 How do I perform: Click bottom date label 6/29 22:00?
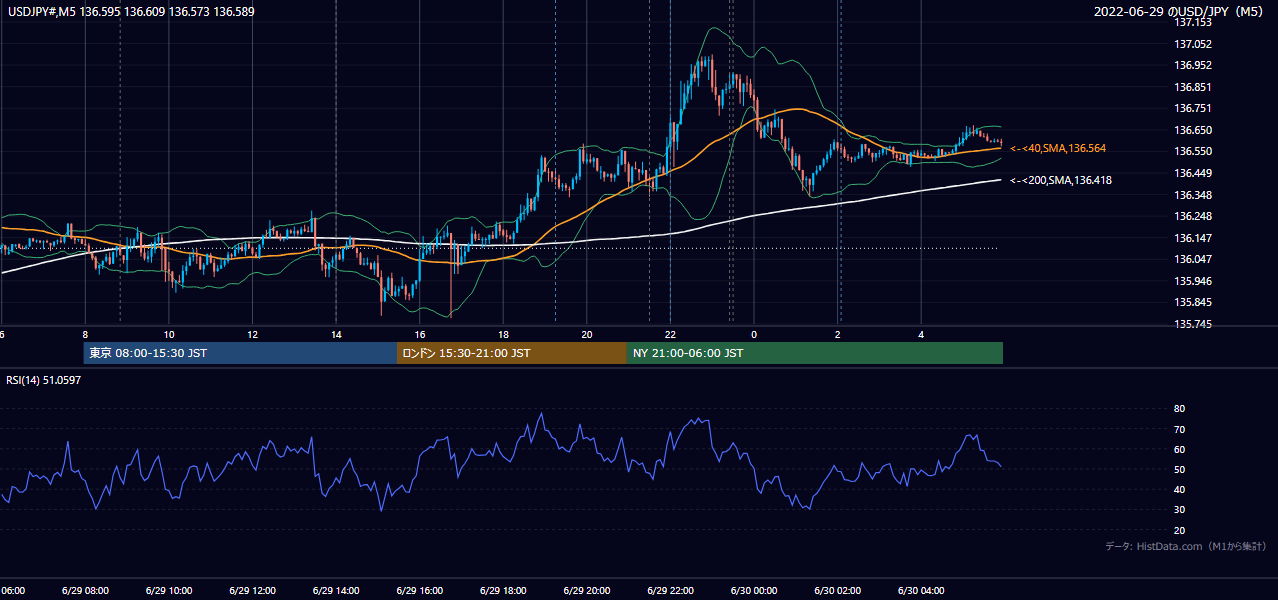click(x=670, y=591)
